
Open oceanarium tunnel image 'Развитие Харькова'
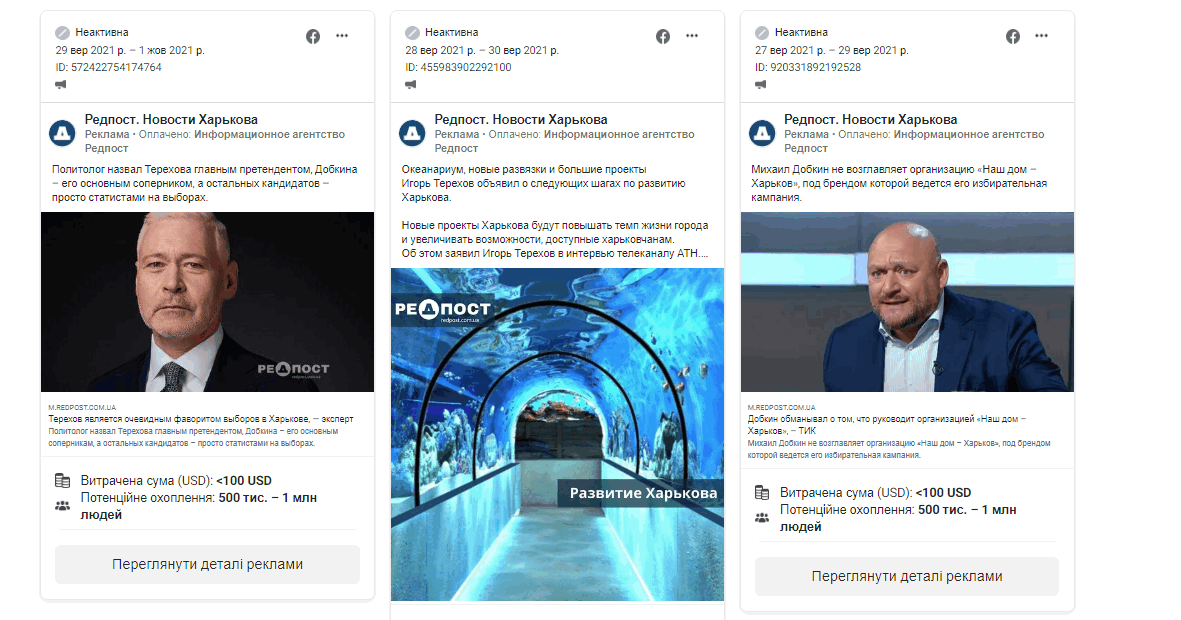[557, 433]
